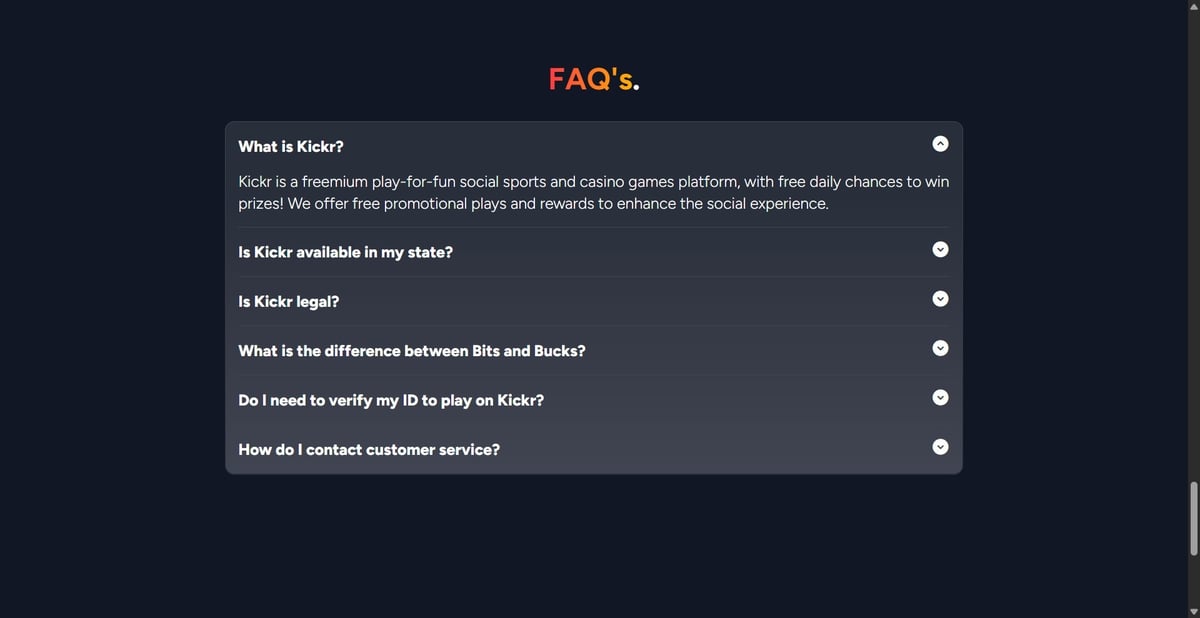The width and height of the screenshot is (1200, 618).
Task: Select the What is Kickr? question title
Action: [x=291, y=146]
